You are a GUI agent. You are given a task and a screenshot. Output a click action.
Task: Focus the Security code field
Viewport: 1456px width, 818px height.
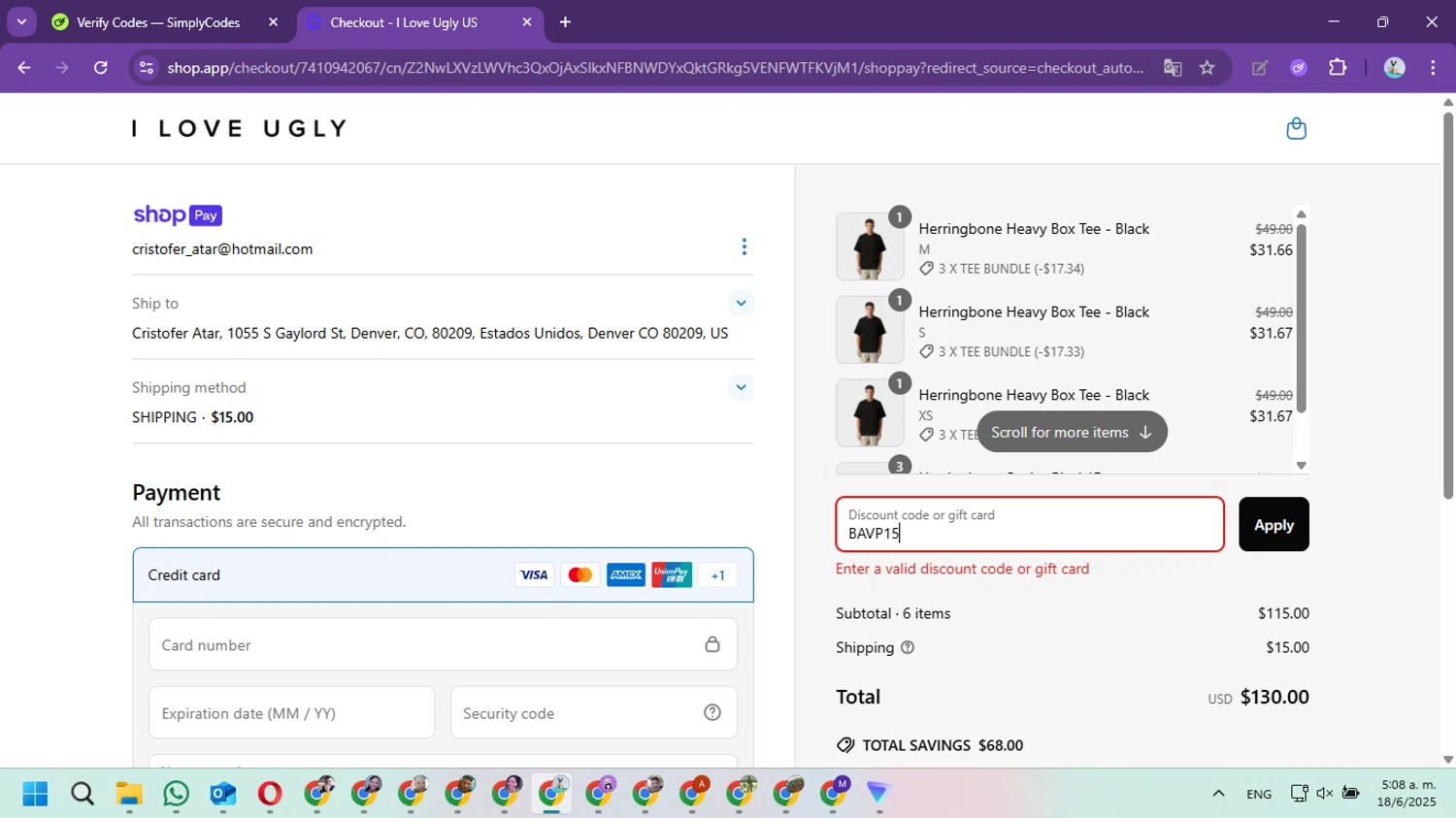593,712
